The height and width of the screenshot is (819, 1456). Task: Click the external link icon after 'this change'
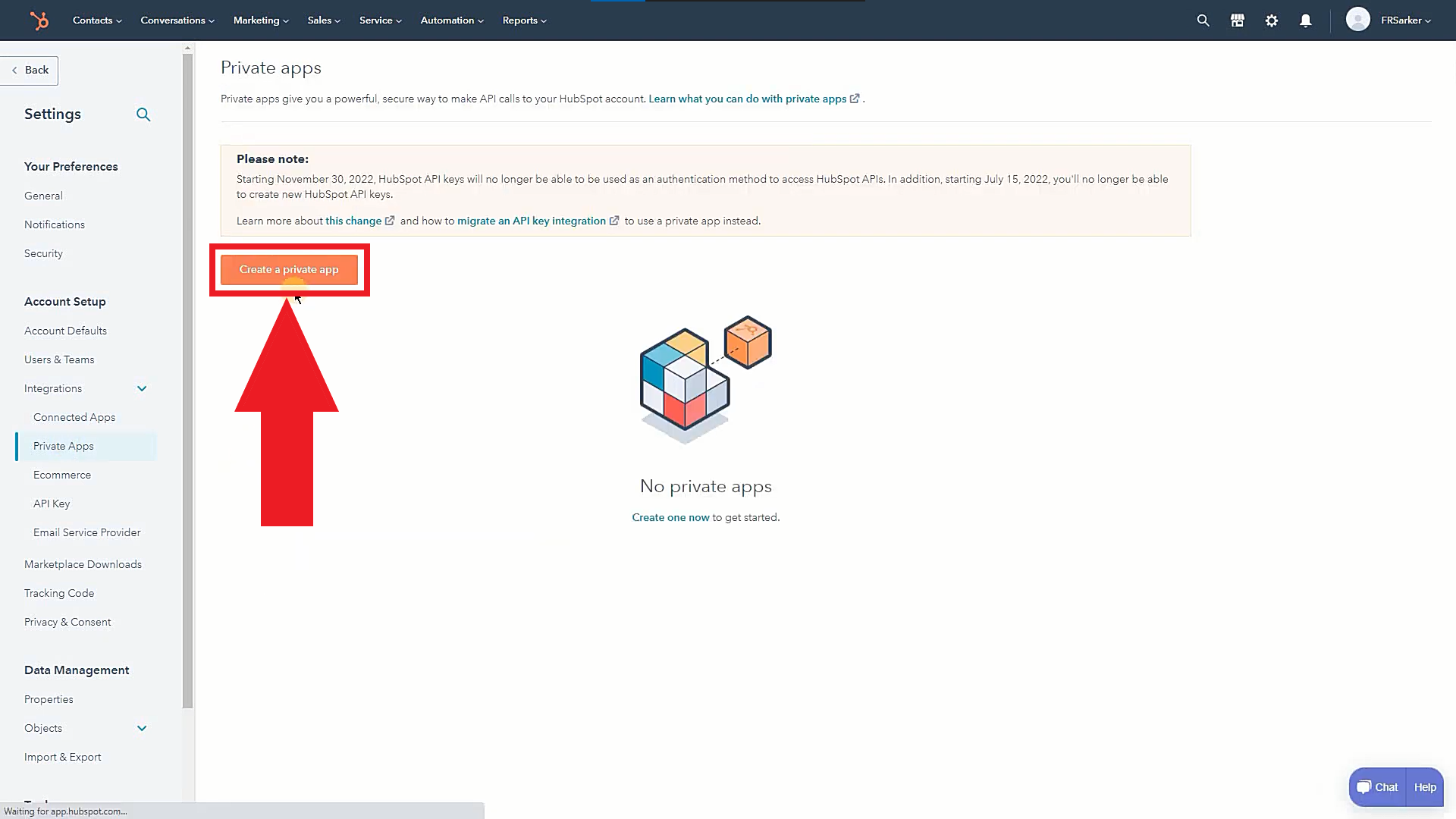pyautogui.click(x=390, y=221)
